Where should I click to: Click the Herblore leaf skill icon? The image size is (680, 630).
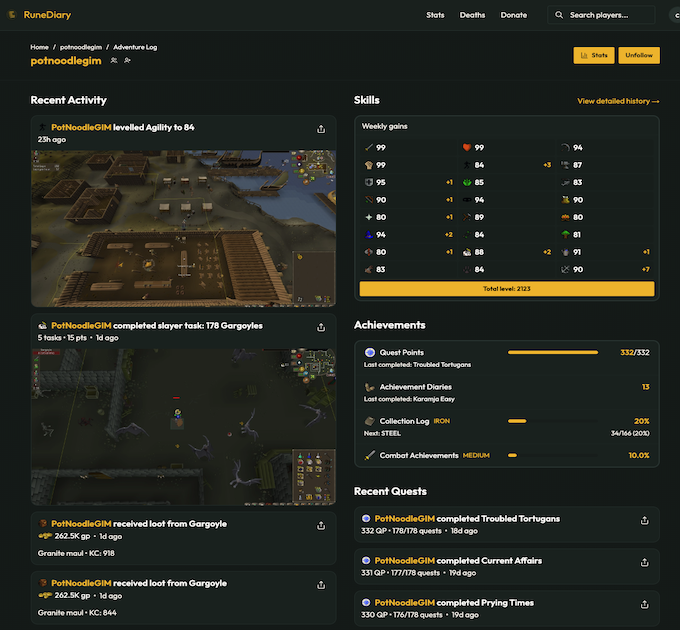[x=466, y=183]
